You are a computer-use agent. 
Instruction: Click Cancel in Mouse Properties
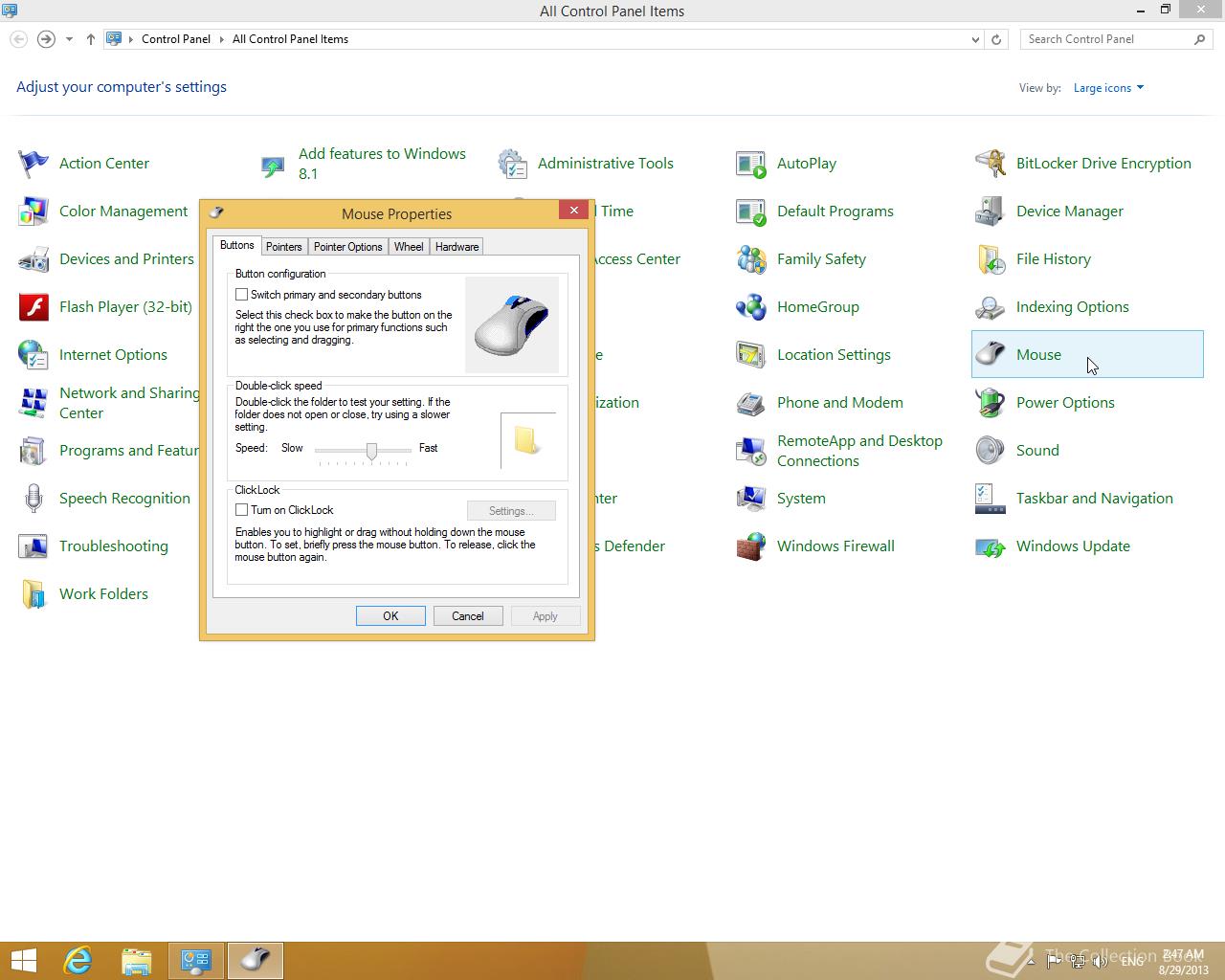click(468, 616)
